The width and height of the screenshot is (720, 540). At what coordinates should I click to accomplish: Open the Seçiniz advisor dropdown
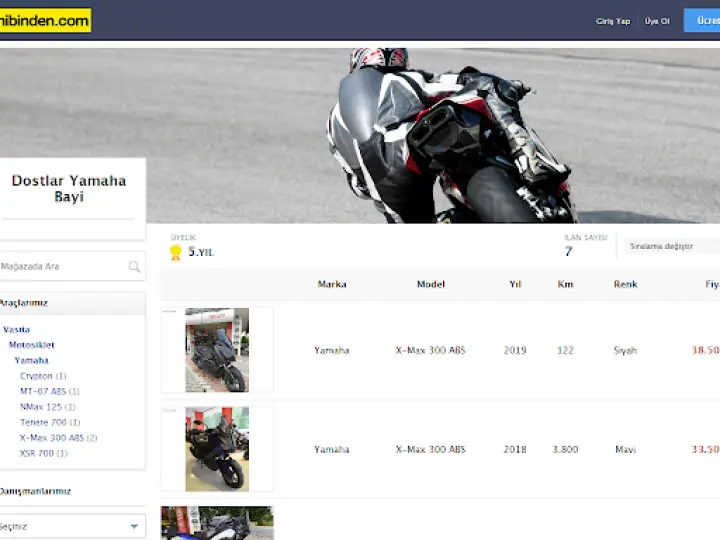click(x=72, y=526)
